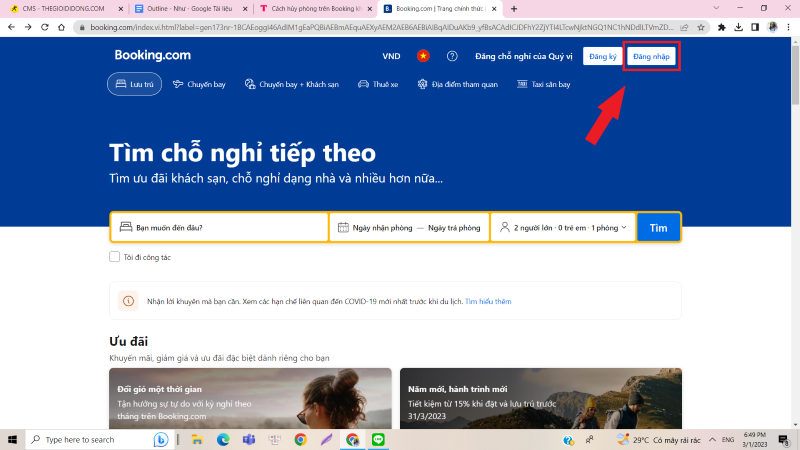Click the Bing icon in the search box

[x=161, y=440]
